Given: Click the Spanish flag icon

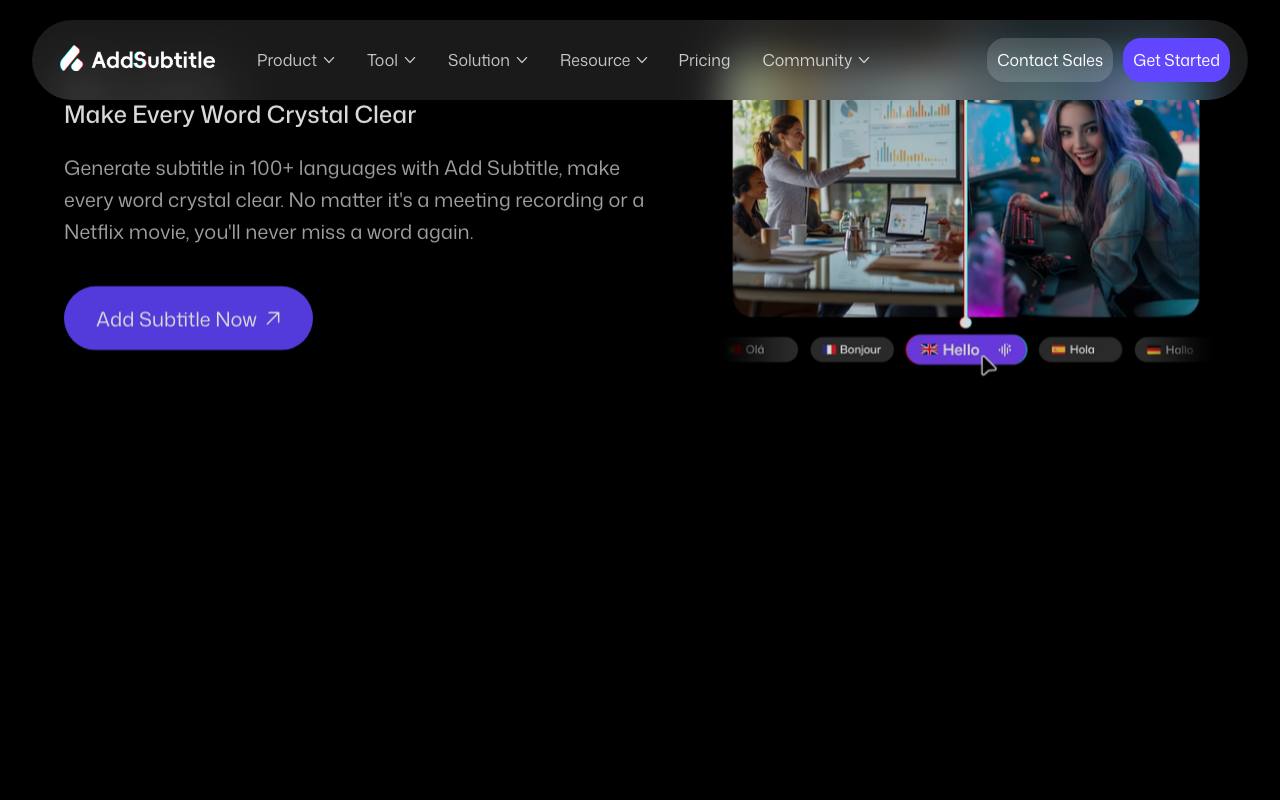Looking at the screenshot, I should (1058, 350).
